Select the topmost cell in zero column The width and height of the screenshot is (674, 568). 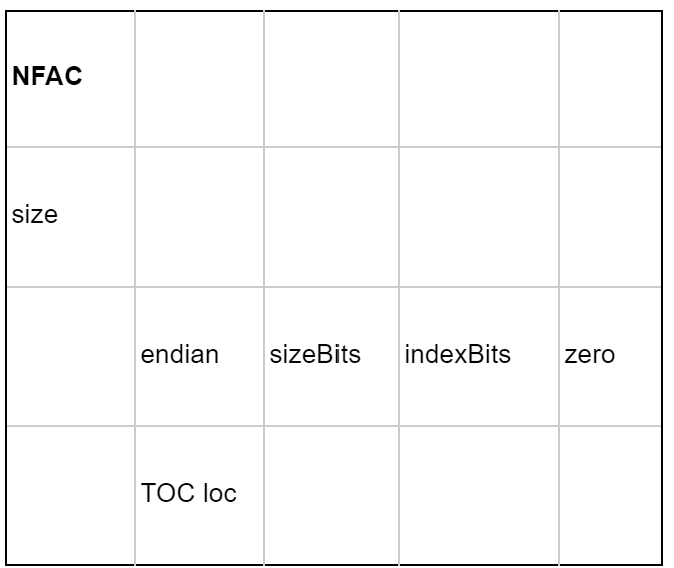point(609,78)
